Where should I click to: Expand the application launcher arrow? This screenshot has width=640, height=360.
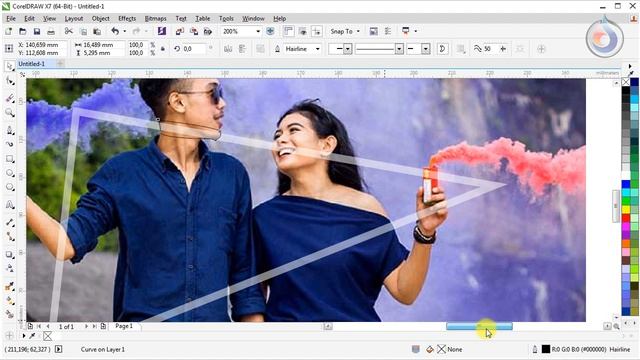tap(416, 31)
